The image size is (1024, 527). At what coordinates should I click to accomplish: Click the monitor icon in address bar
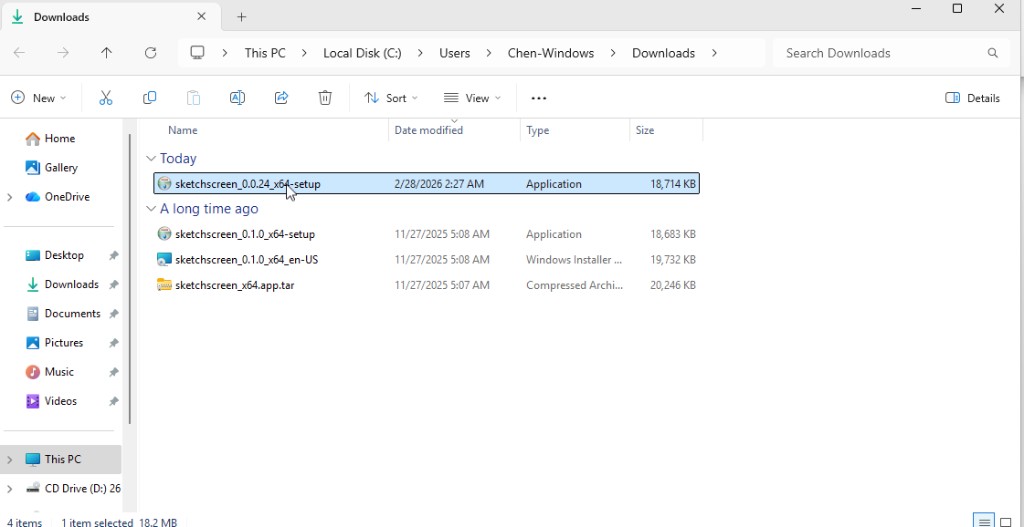(x=197, y=53)
